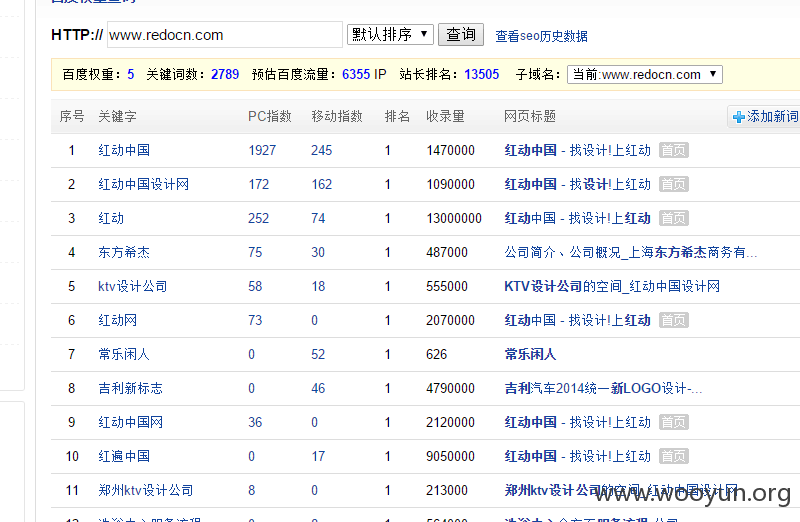
Task: Open keyword 郑州ktv设计公司
Action: [146, 490]
